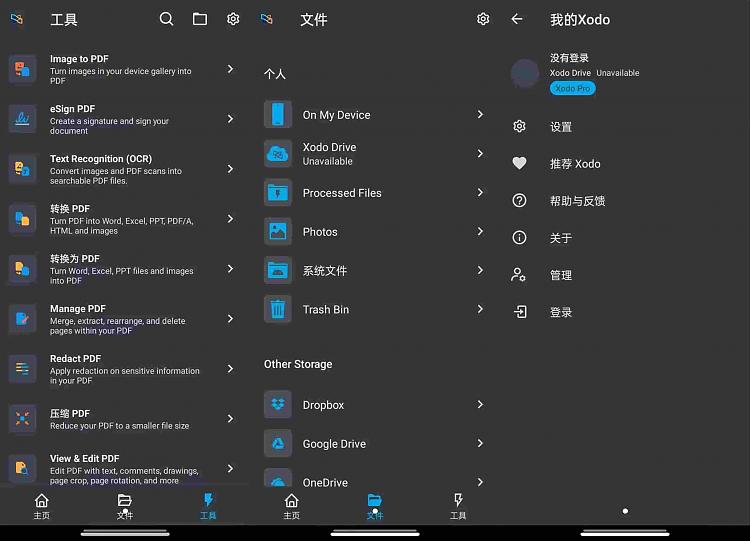Open 关于 entry
The width and height of the screenshot is (750, 541).
[625, 238]
